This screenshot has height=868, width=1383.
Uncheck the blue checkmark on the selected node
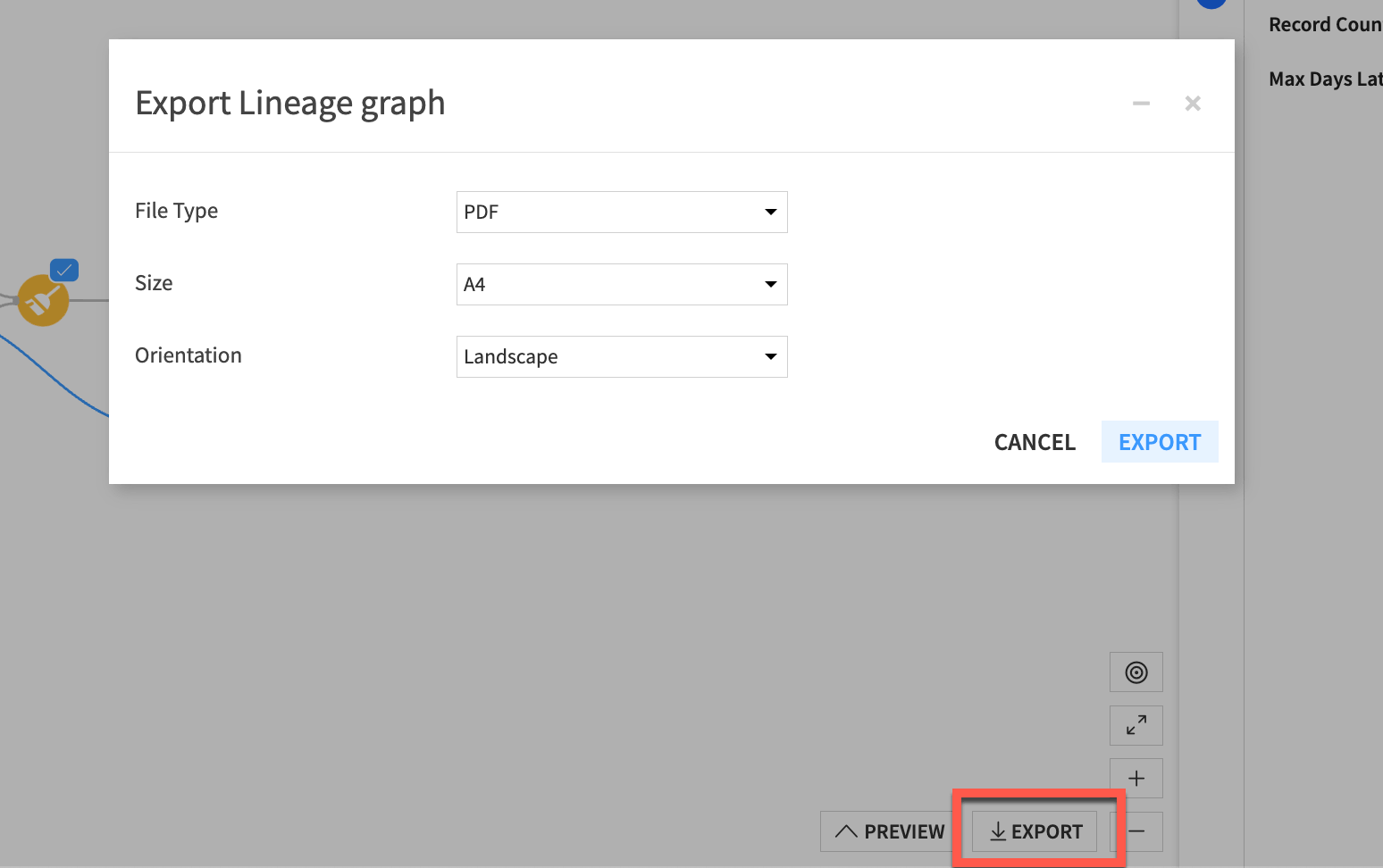[63, 269]
